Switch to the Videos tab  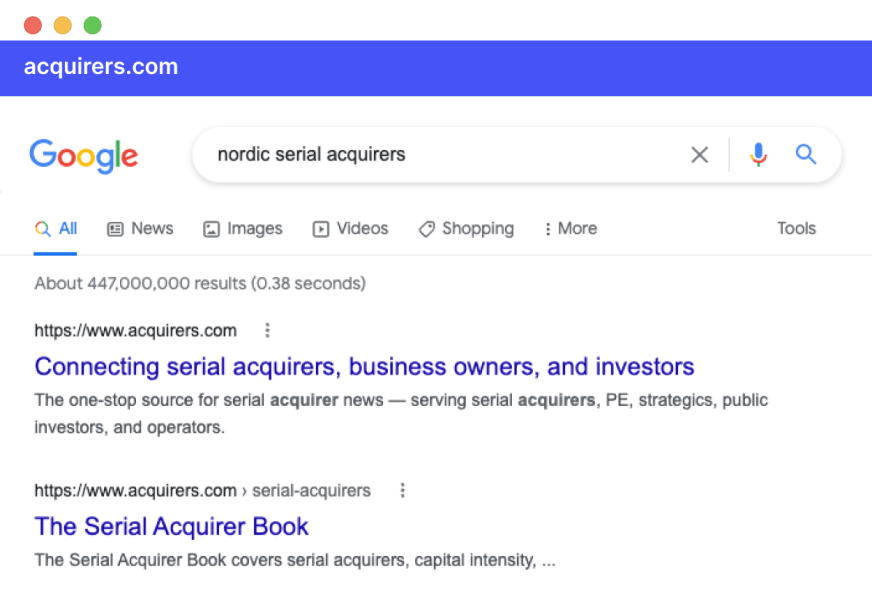pyautogui.click(x=350, y=229)
